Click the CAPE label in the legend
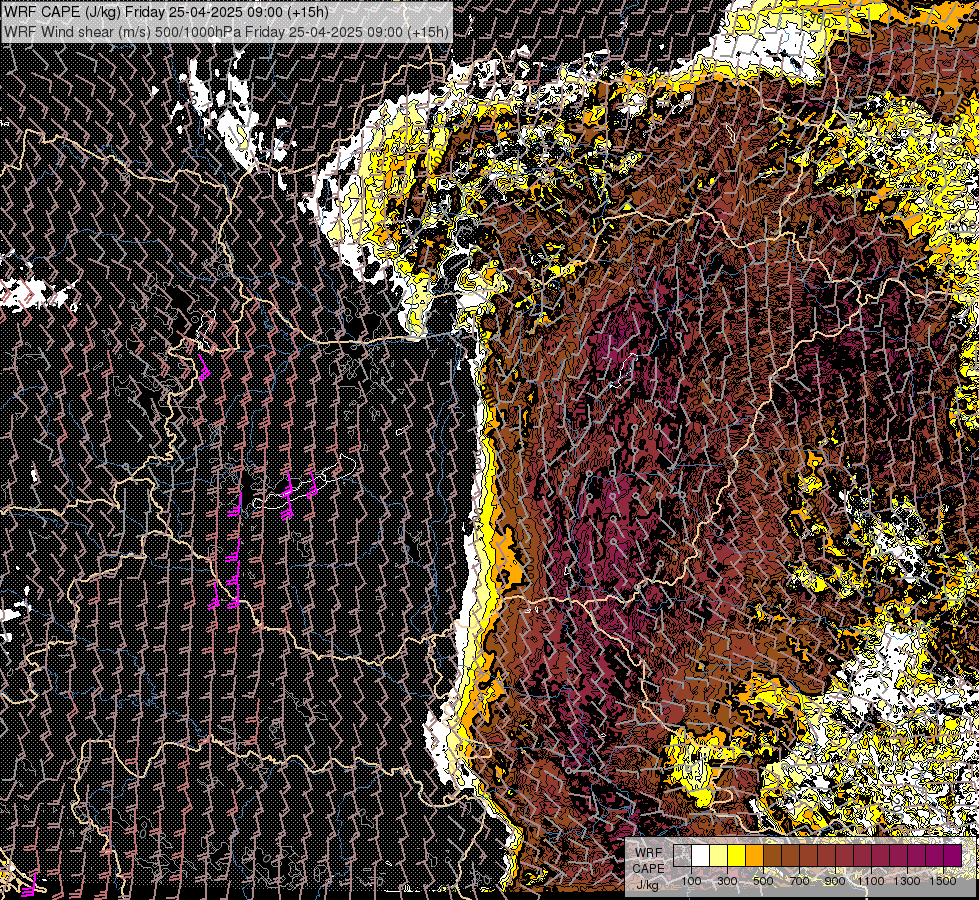Image resolution: width=979 pixels, height=900 pixels. 649,869
